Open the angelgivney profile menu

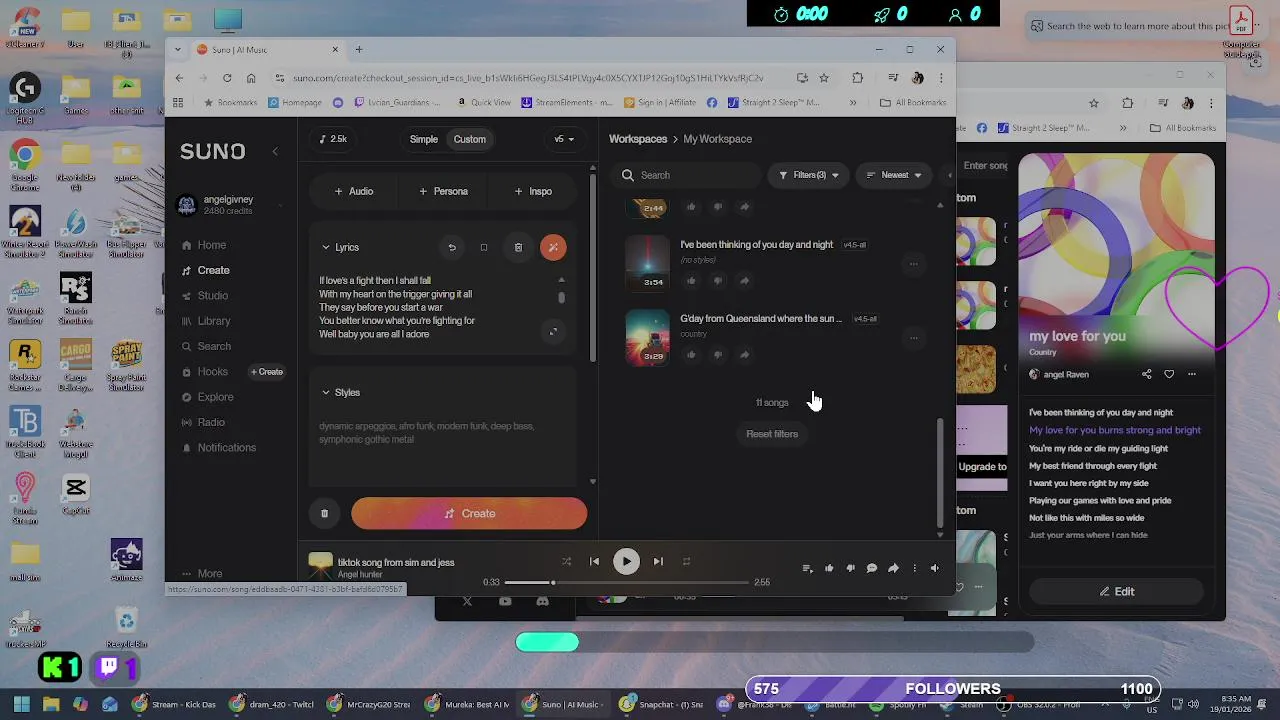(229, 205)
